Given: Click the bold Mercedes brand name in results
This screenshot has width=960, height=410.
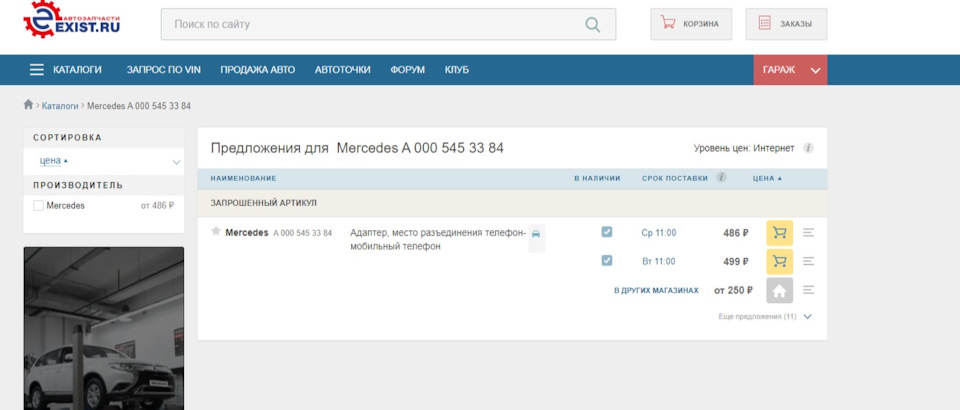Looking at the screenshot, I should pyautogui.click(x=247, y=233).
